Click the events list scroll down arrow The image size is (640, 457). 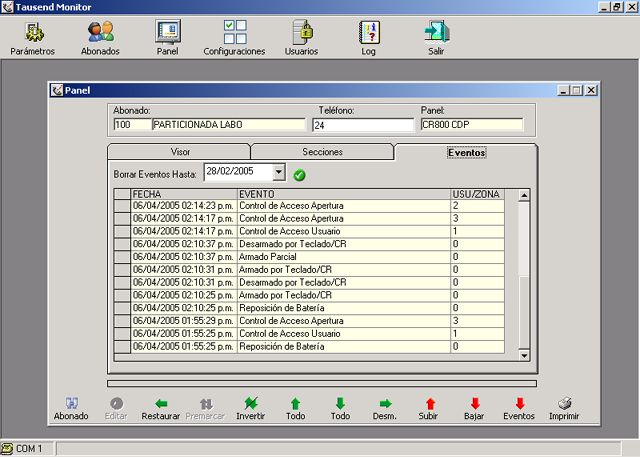click(524, 355)
